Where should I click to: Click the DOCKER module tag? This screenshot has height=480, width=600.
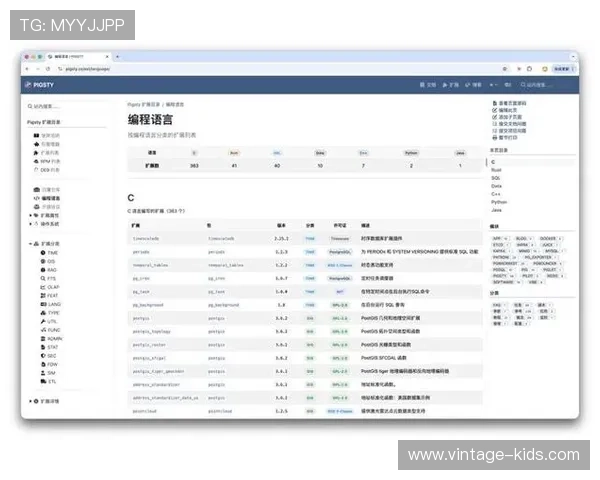coord(550,238)
